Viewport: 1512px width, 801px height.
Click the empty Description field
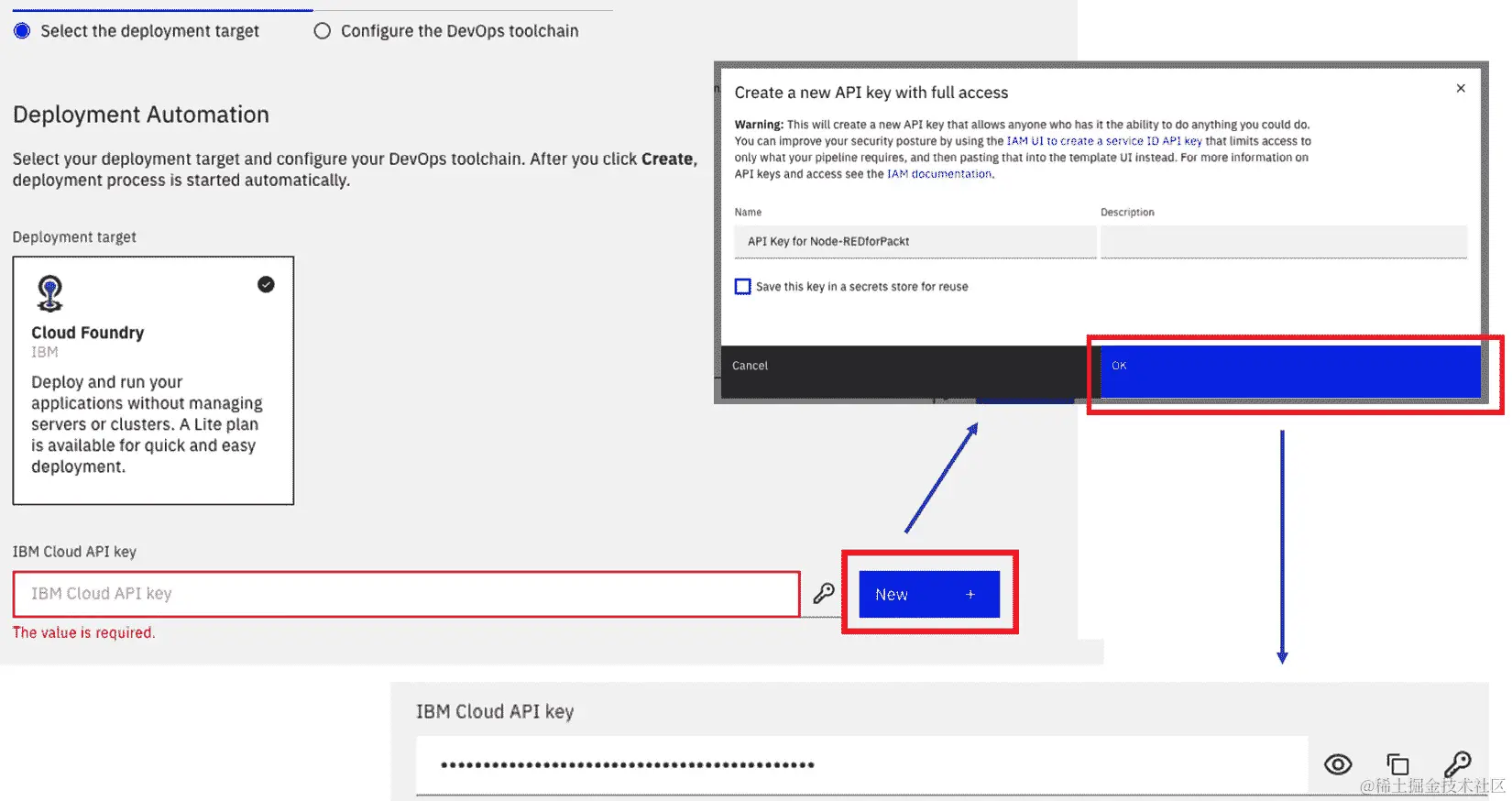pyautogui.click(x=1284, y=242)
